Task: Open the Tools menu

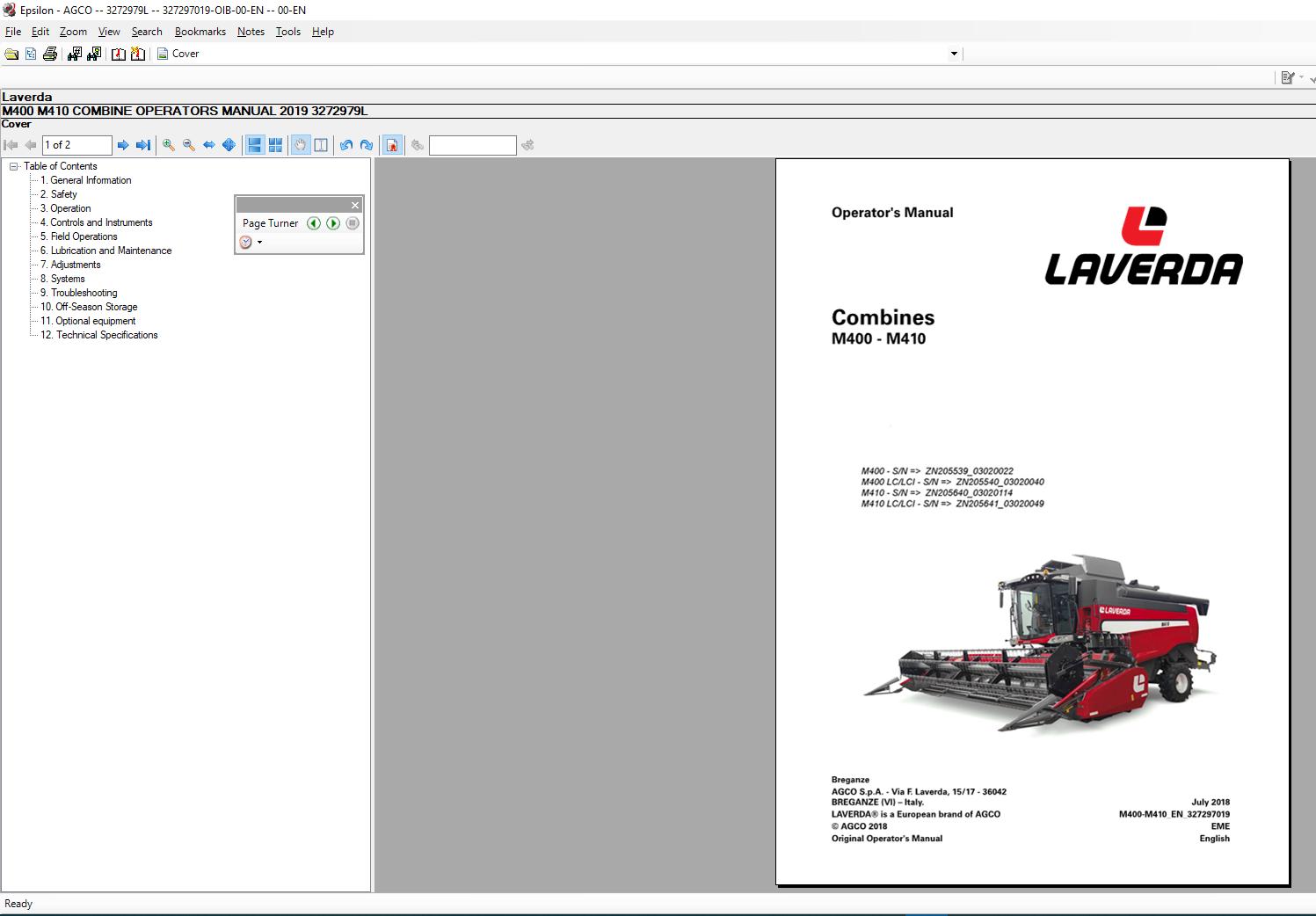Action: pos(288,32)
